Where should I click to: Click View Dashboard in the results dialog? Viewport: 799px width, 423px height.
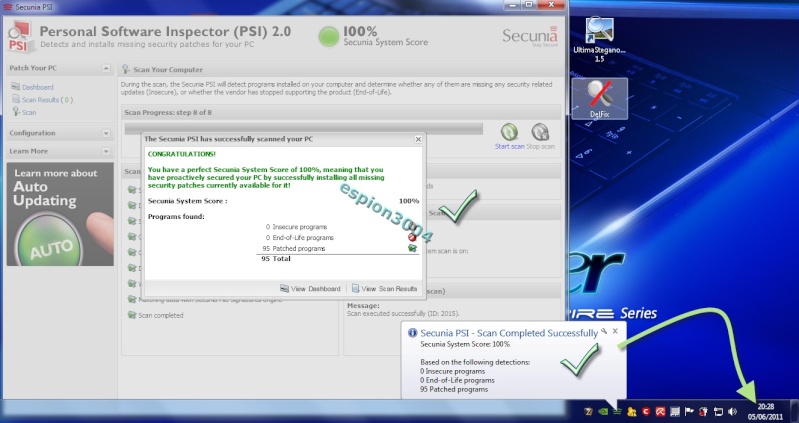tap(310, 288)
